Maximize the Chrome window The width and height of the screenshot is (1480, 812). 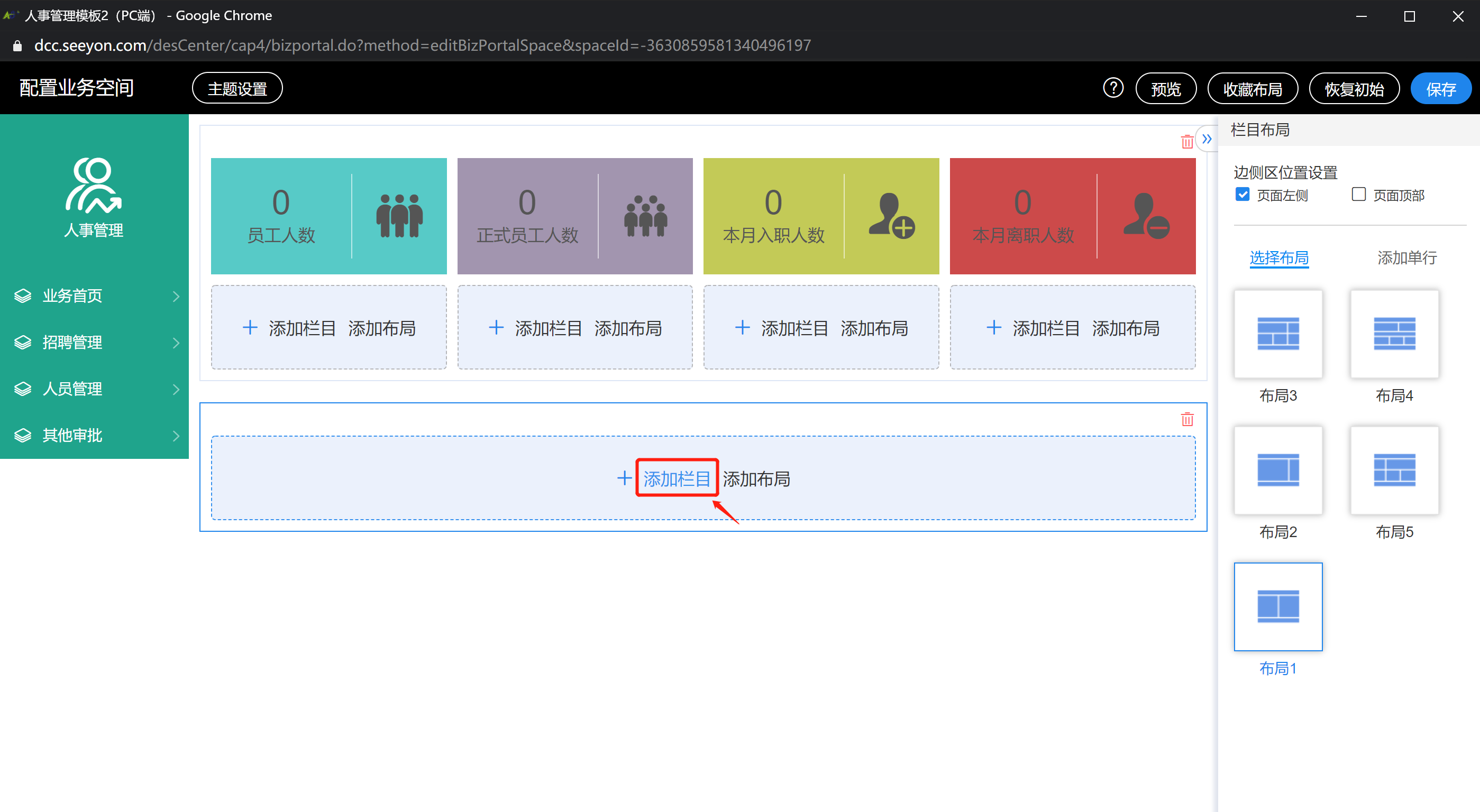pos(1409,16)
